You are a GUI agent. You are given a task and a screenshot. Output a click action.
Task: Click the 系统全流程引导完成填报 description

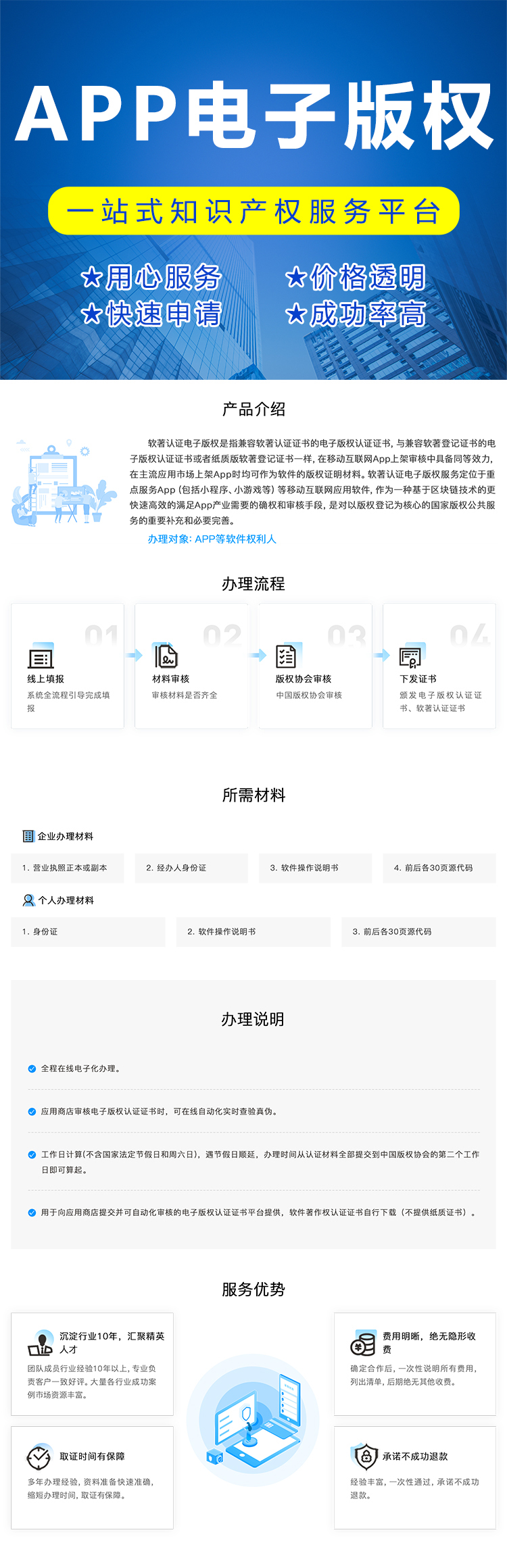[68, 702]
